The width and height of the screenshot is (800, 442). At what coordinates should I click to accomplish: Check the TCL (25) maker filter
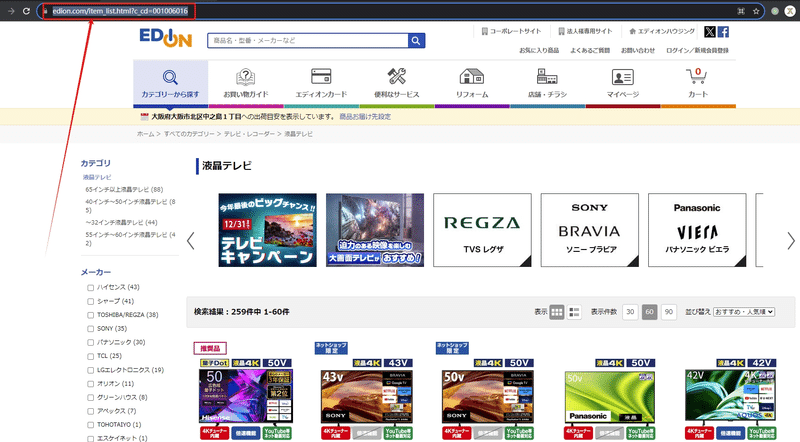(90, 356)
